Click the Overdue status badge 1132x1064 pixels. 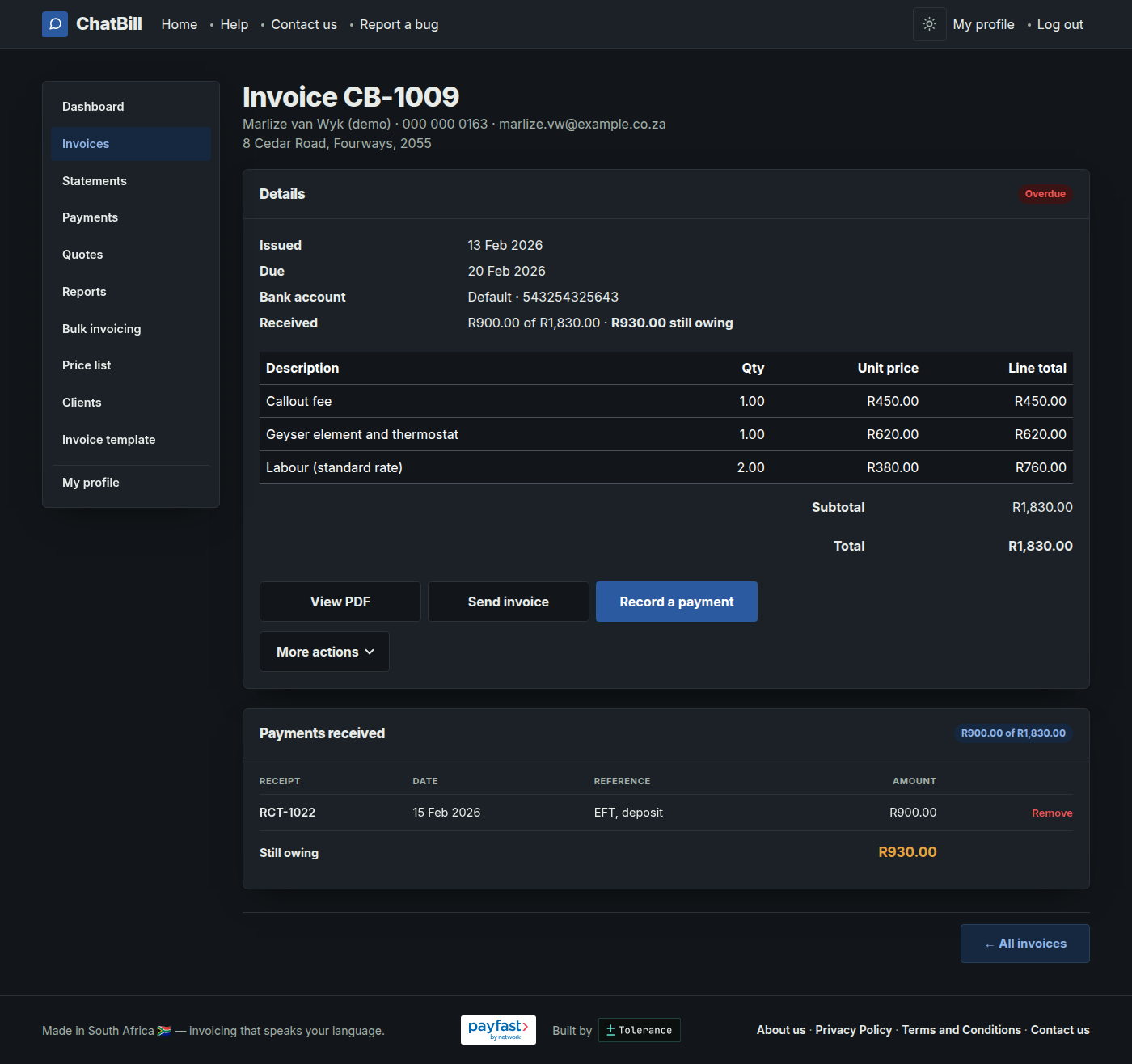click(1045, 194)
